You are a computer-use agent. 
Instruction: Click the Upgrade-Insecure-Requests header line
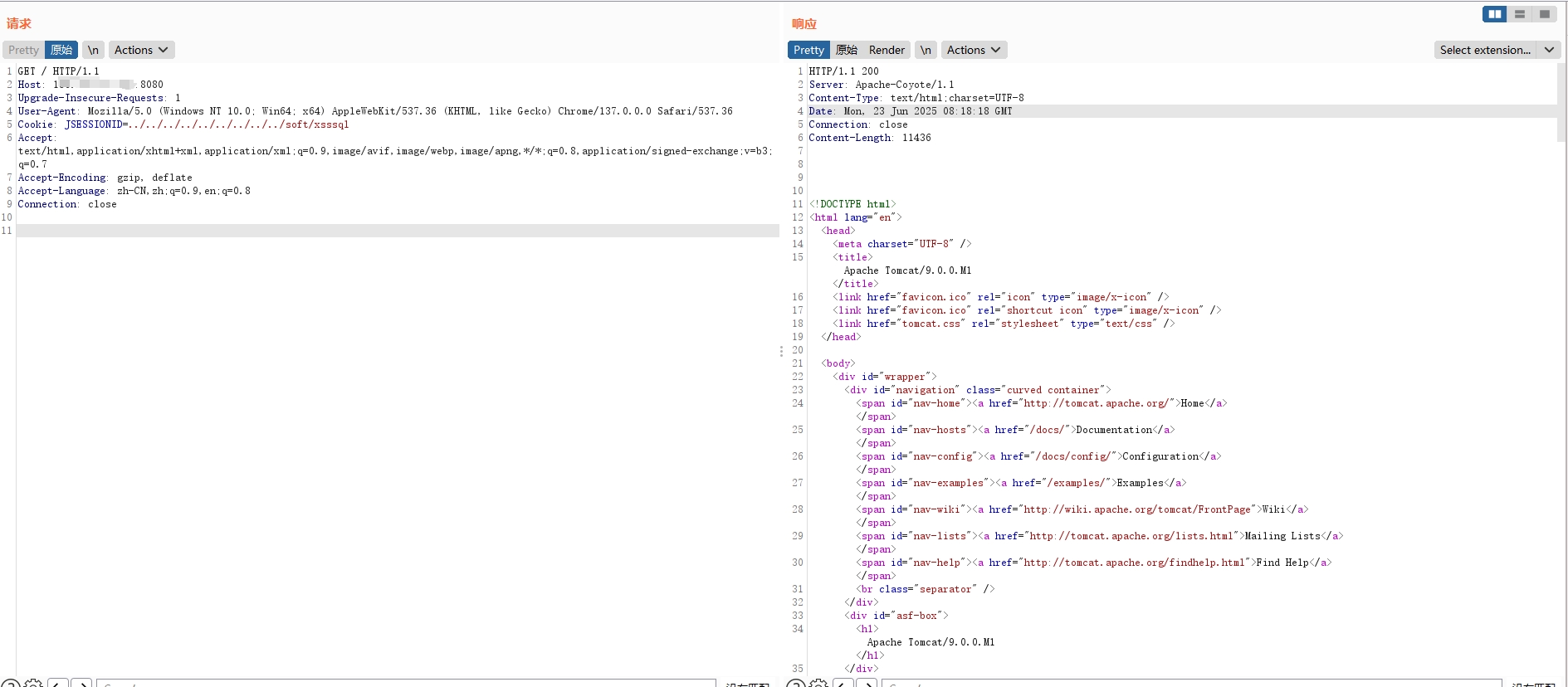100,98
